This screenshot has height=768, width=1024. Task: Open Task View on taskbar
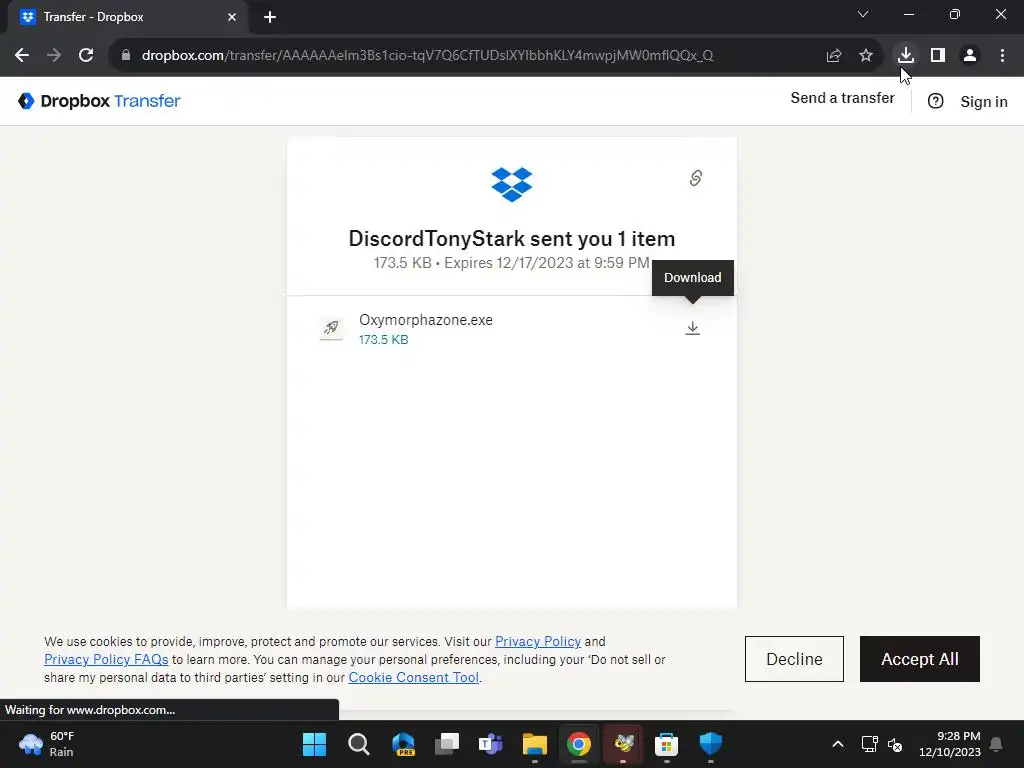tap(447, 744)
